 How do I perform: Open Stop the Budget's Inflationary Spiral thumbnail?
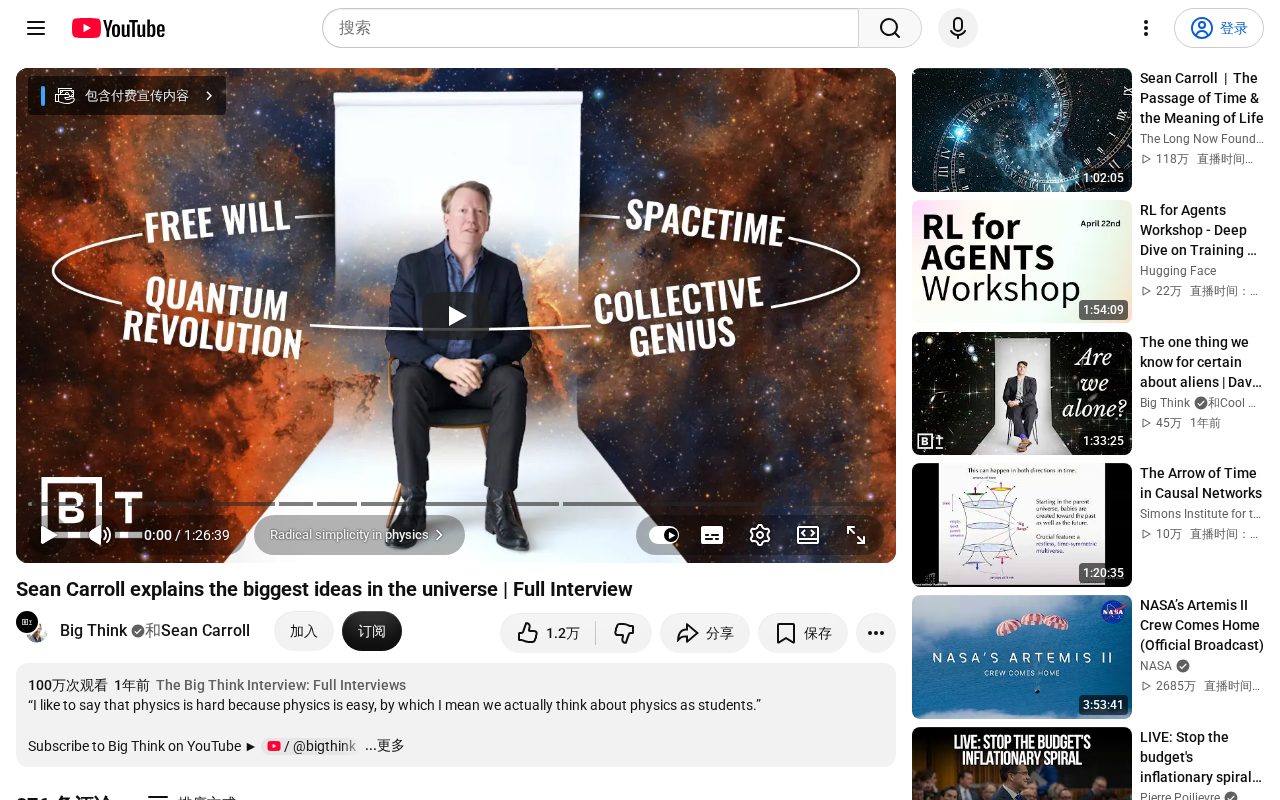click(1022, 764)
